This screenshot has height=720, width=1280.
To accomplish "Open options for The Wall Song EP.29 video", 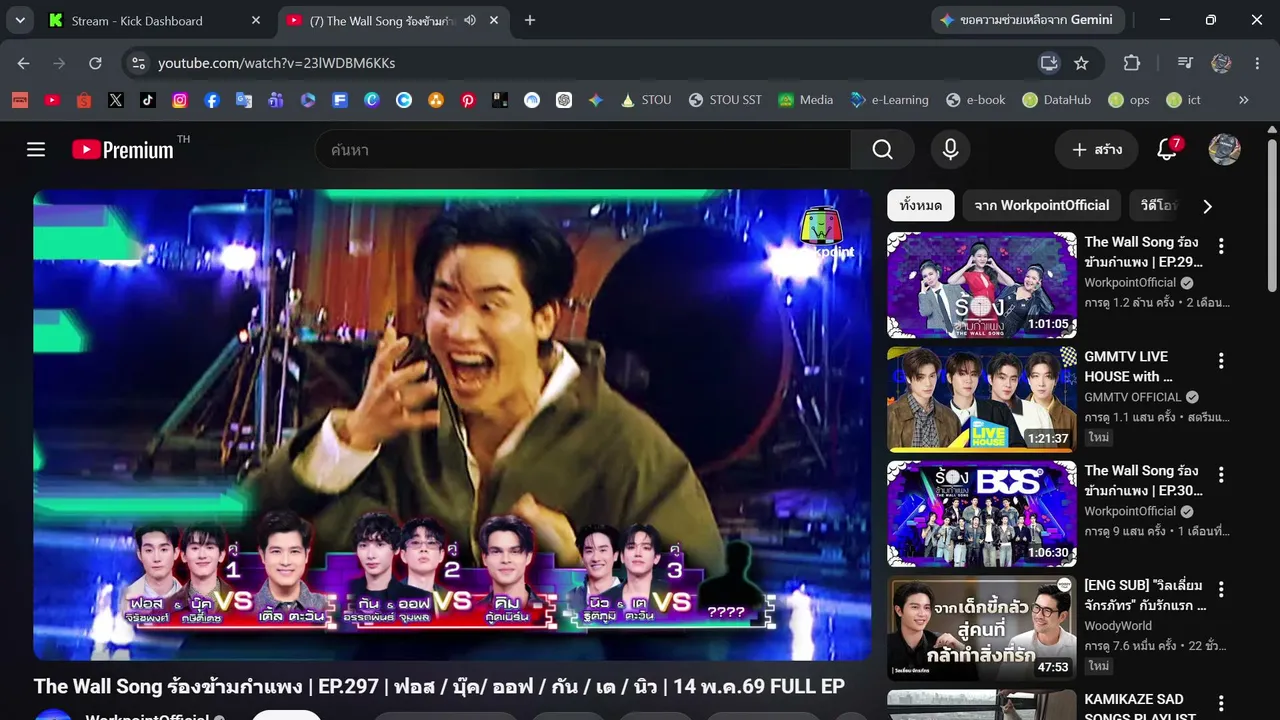I will (1220, 245).
